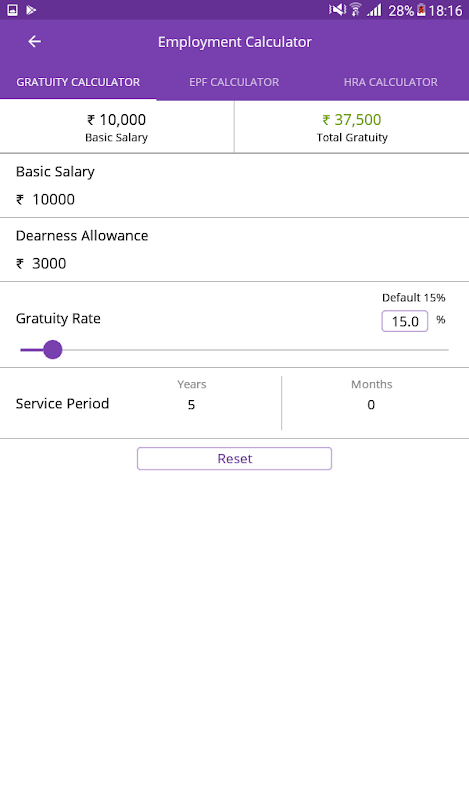Click the Gratuity Rate slider handle
The image size is (469, 800).
click(53, 350)
